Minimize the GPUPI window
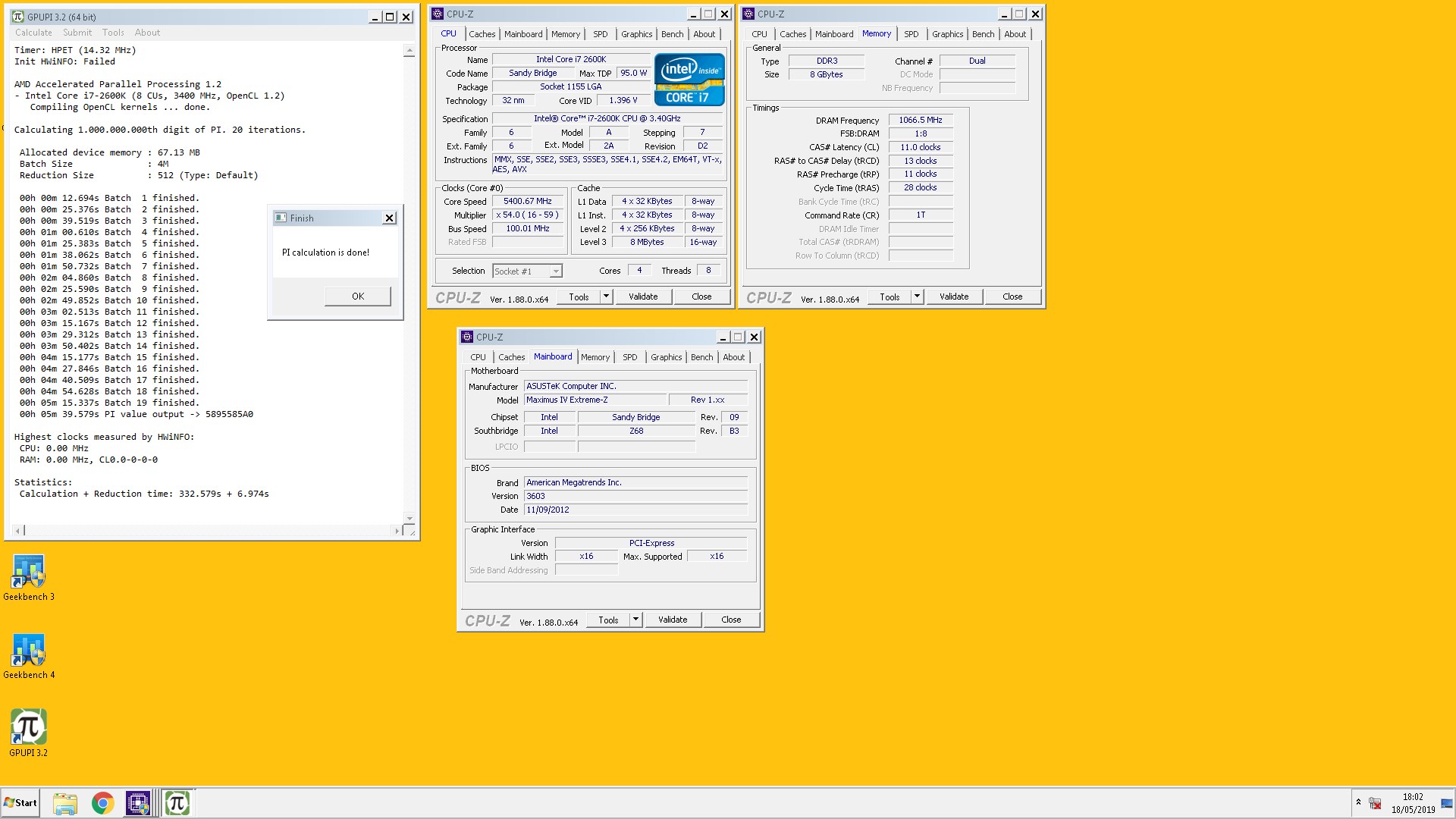Screen dimensions: 1456x819 coord(375,17)
